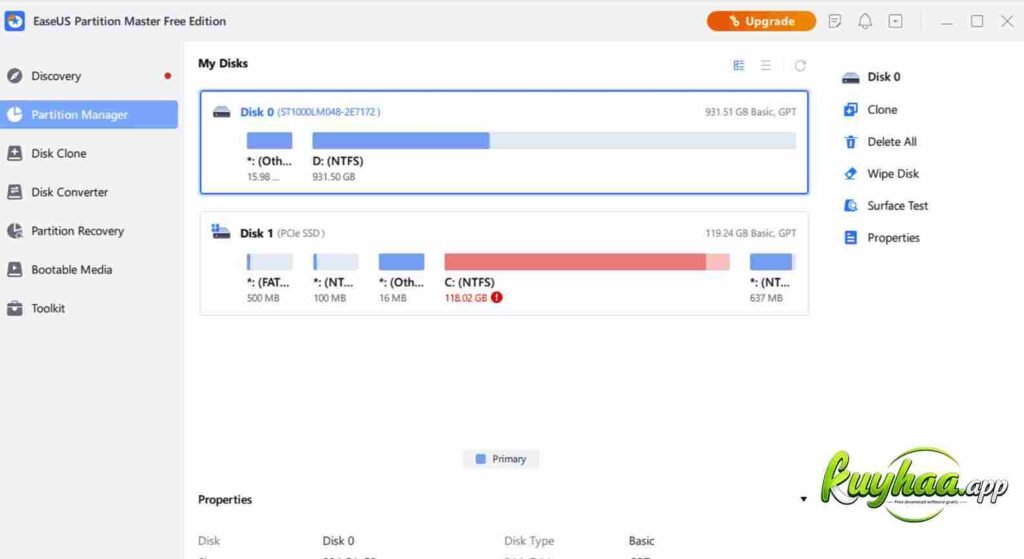Select the C: (NTFS) partition bar

point(586,262)
